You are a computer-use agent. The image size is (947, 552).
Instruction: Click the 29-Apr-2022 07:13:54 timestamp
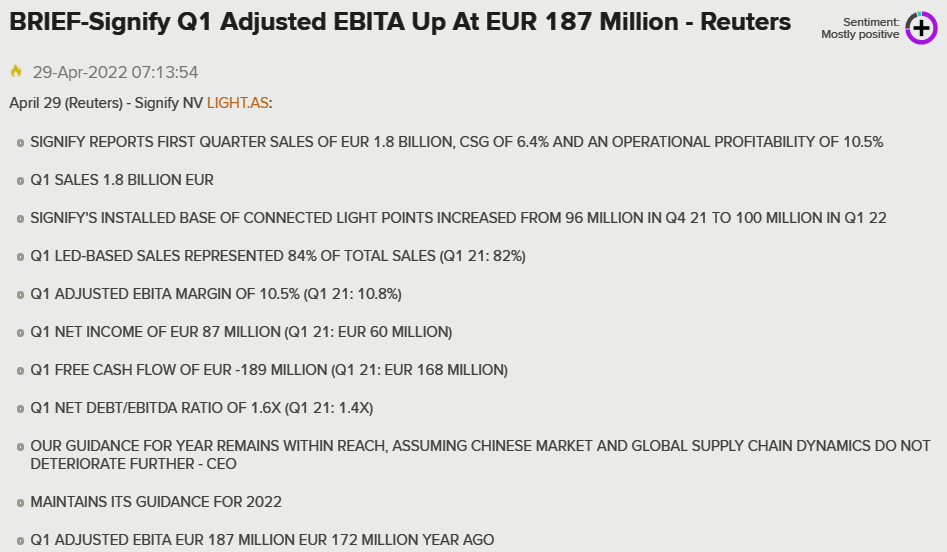[115, 72]
